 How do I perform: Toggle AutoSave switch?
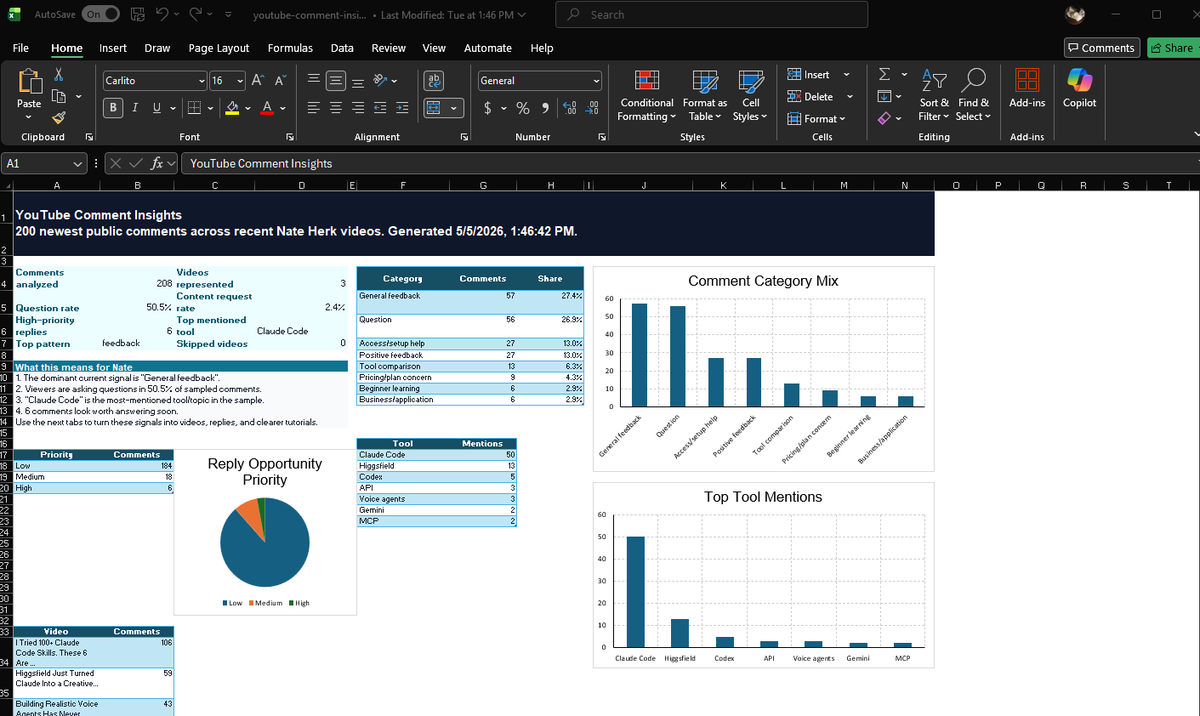pos(101,14)
